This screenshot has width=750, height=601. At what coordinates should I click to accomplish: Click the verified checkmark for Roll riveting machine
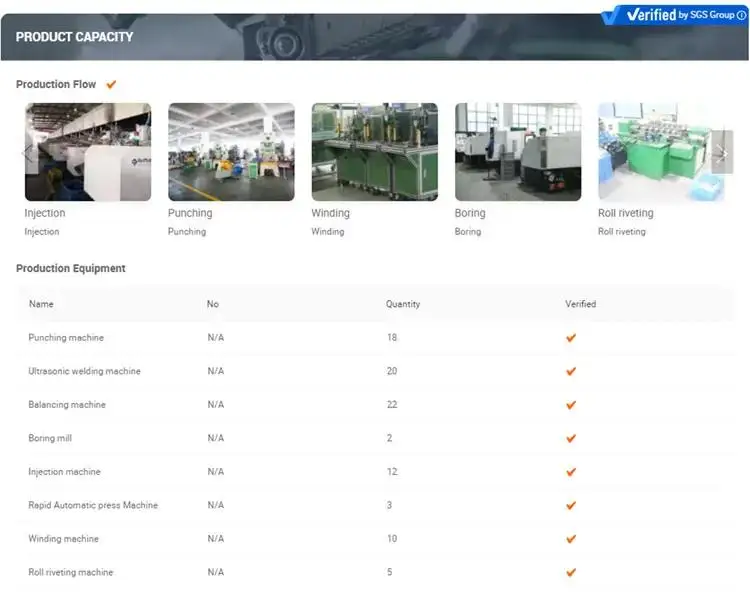coord(571,572)
